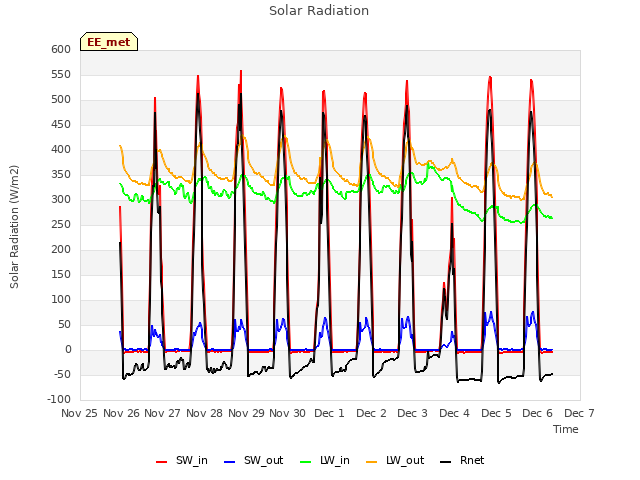The height and width of the screenshot is (480, 640).
Task: Select the SW_in legend label
Action: [192, 460]
